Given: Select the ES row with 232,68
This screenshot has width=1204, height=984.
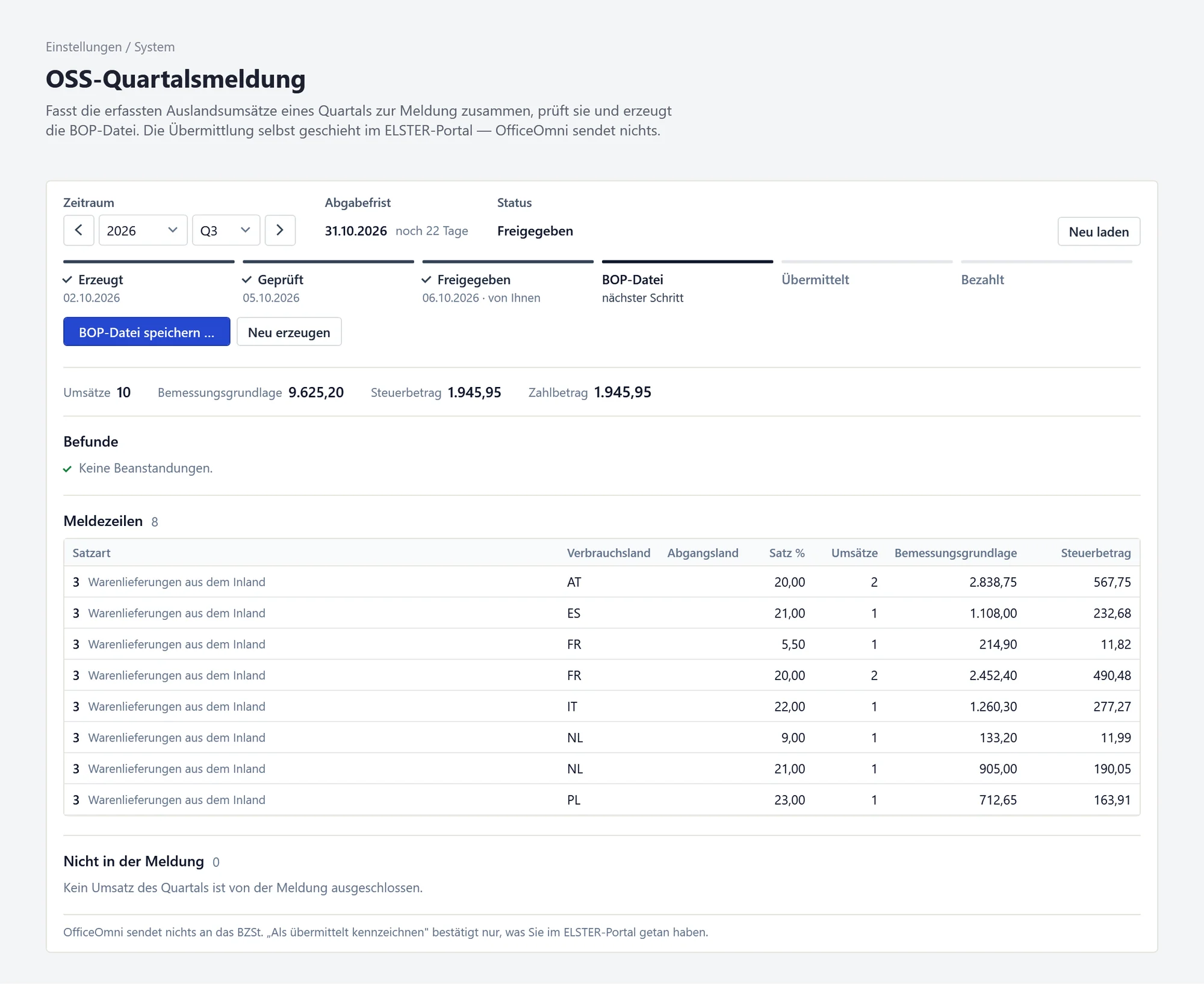Looking at the screenshot, I should 602,613.
